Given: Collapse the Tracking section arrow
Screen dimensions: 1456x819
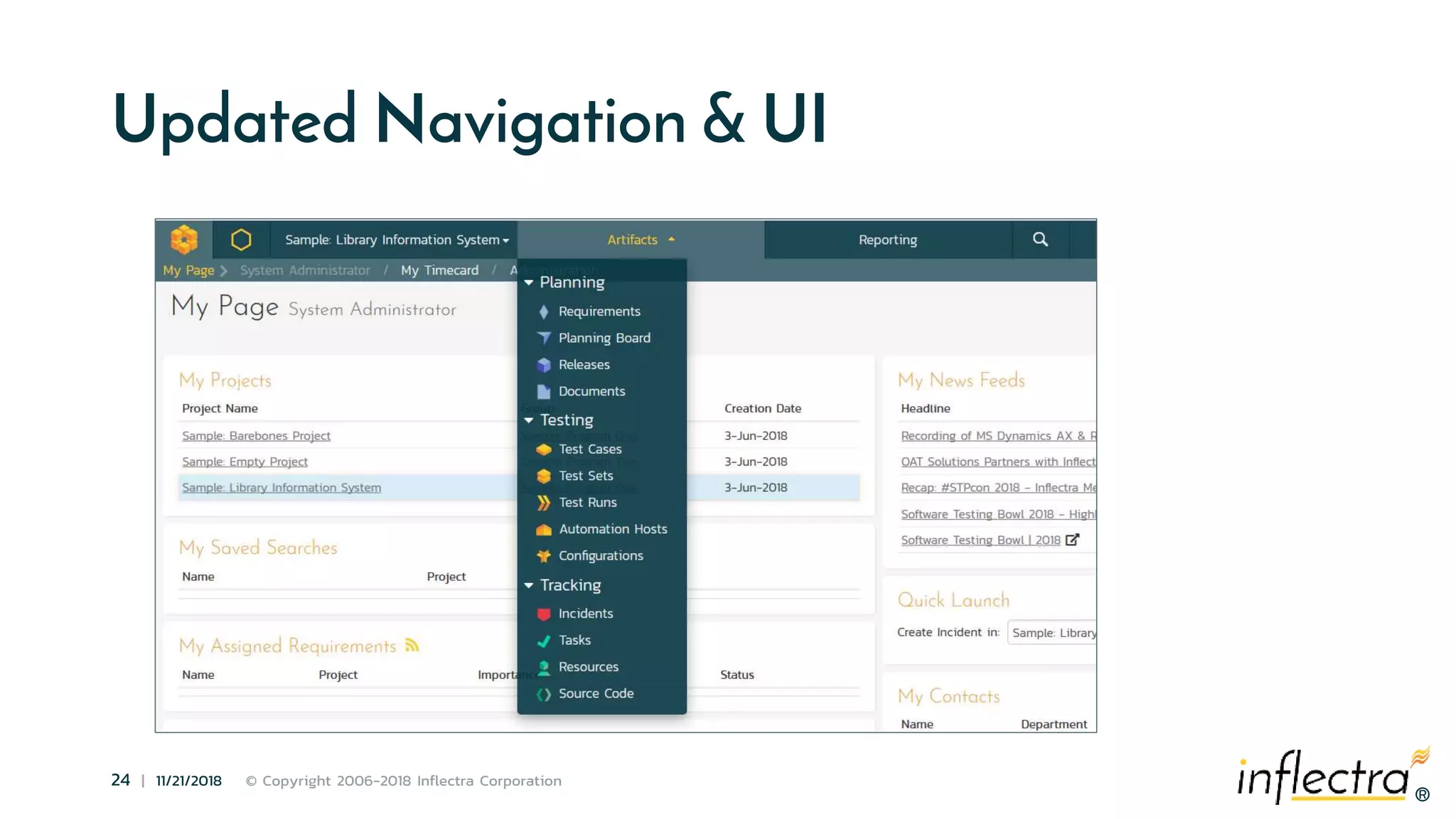Looking at the screenshot, I should point(529,585).
